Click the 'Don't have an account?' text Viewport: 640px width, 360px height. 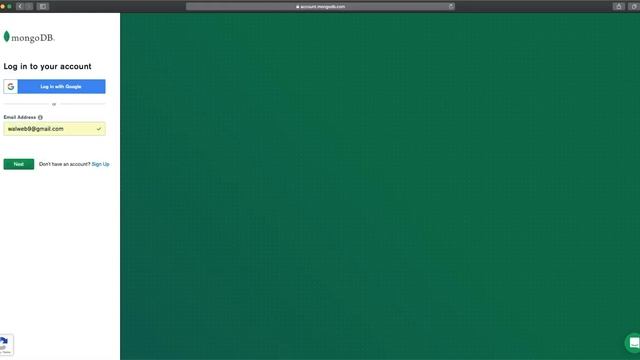tap(64, 164)
